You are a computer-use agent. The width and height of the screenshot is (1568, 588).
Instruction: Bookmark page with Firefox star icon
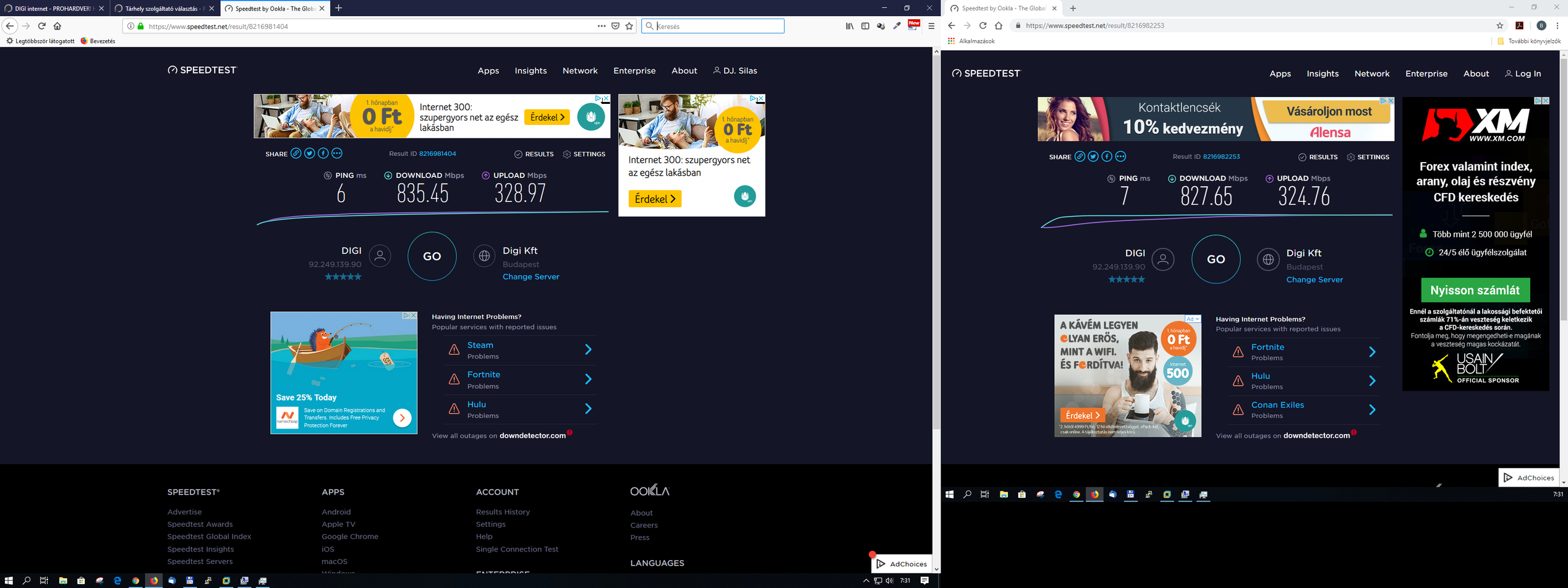[629, 26]
